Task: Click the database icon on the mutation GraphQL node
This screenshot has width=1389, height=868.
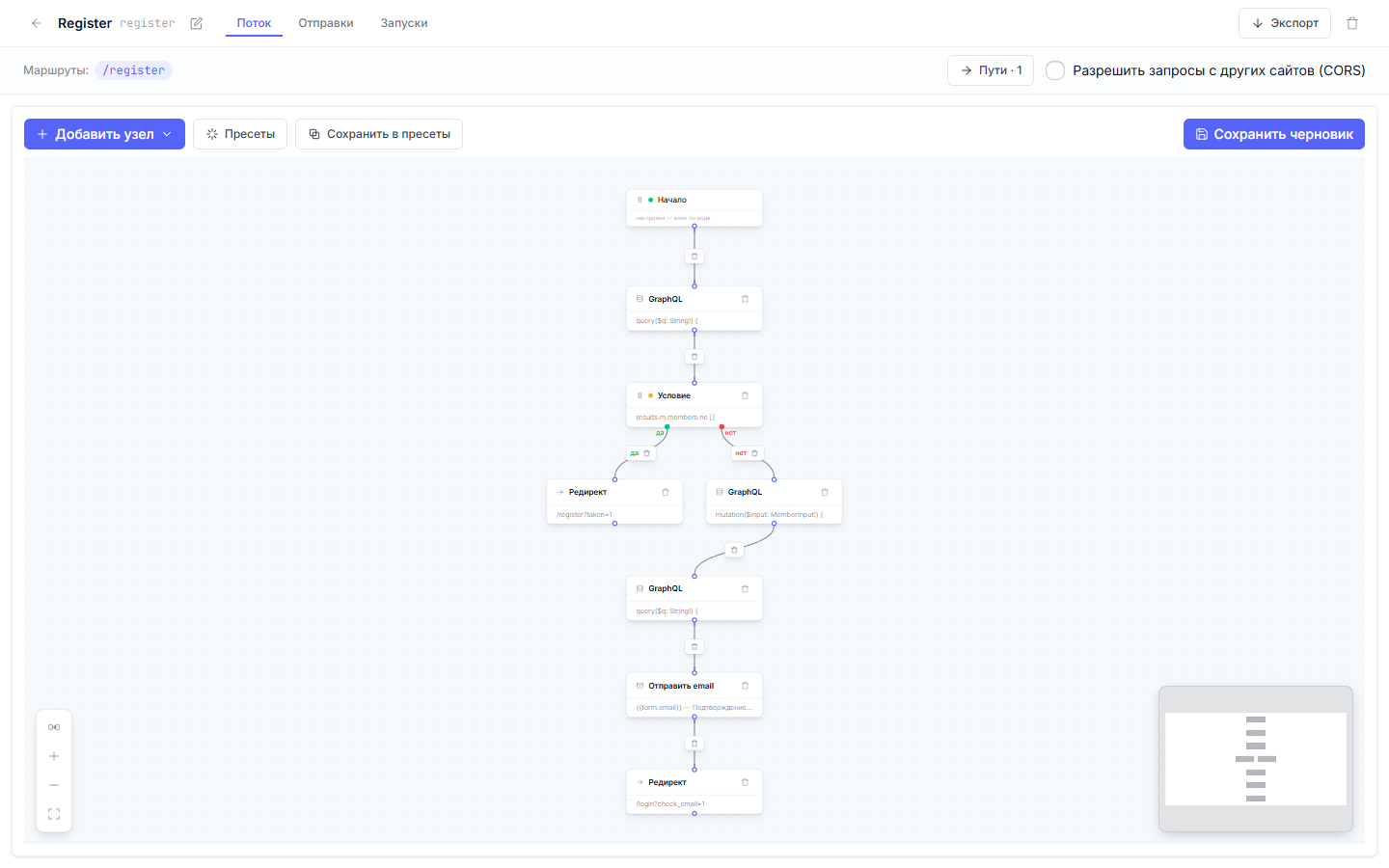Action: 720,492
